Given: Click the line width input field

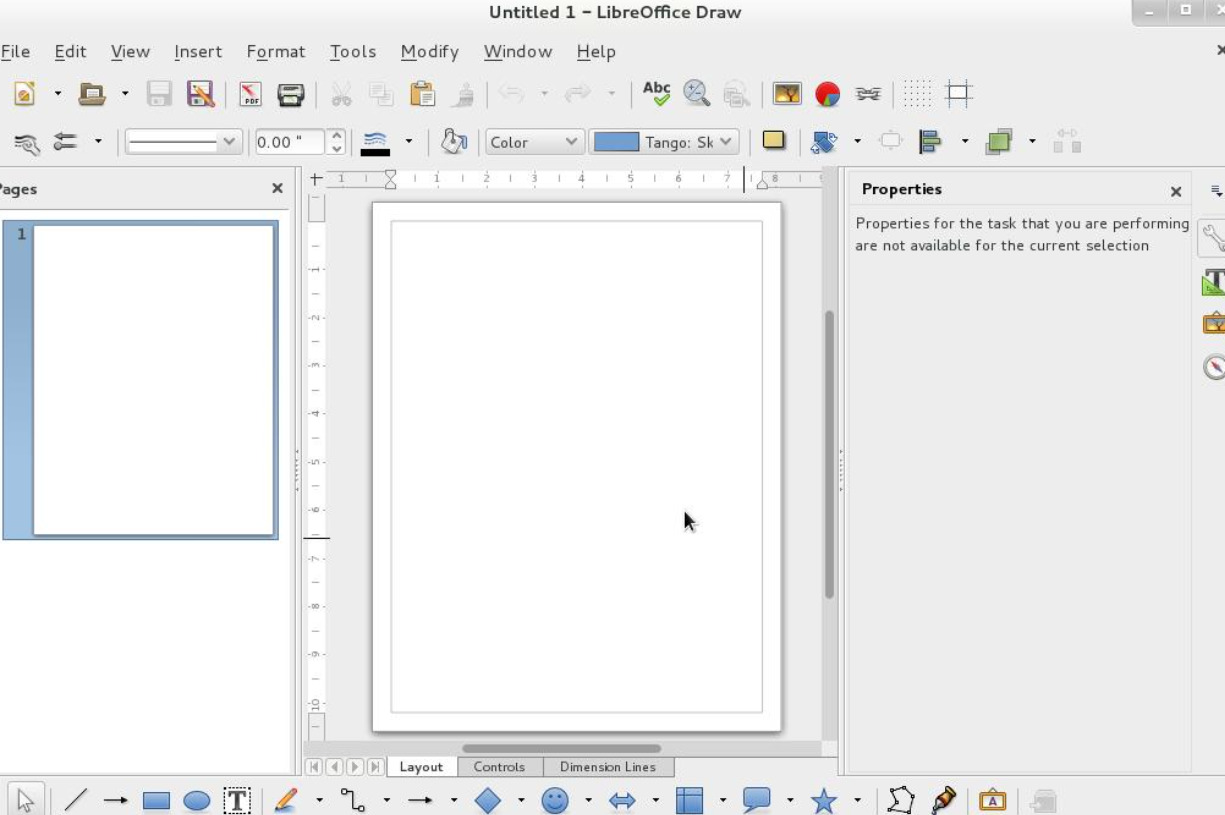Looking at the screenshot, I should click(x=290, y=142).
